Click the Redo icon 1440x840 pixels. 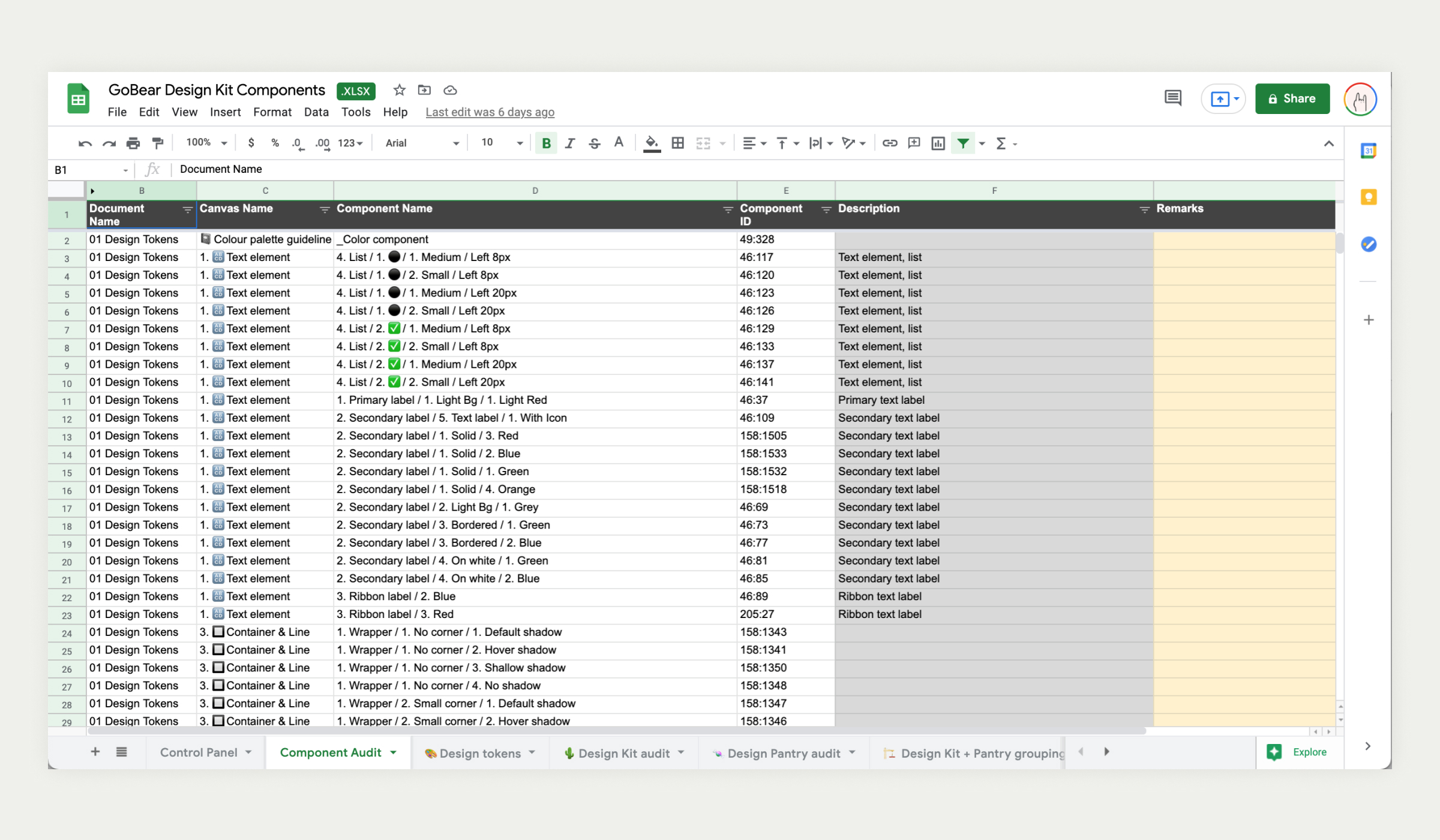(x=109, y=143)
